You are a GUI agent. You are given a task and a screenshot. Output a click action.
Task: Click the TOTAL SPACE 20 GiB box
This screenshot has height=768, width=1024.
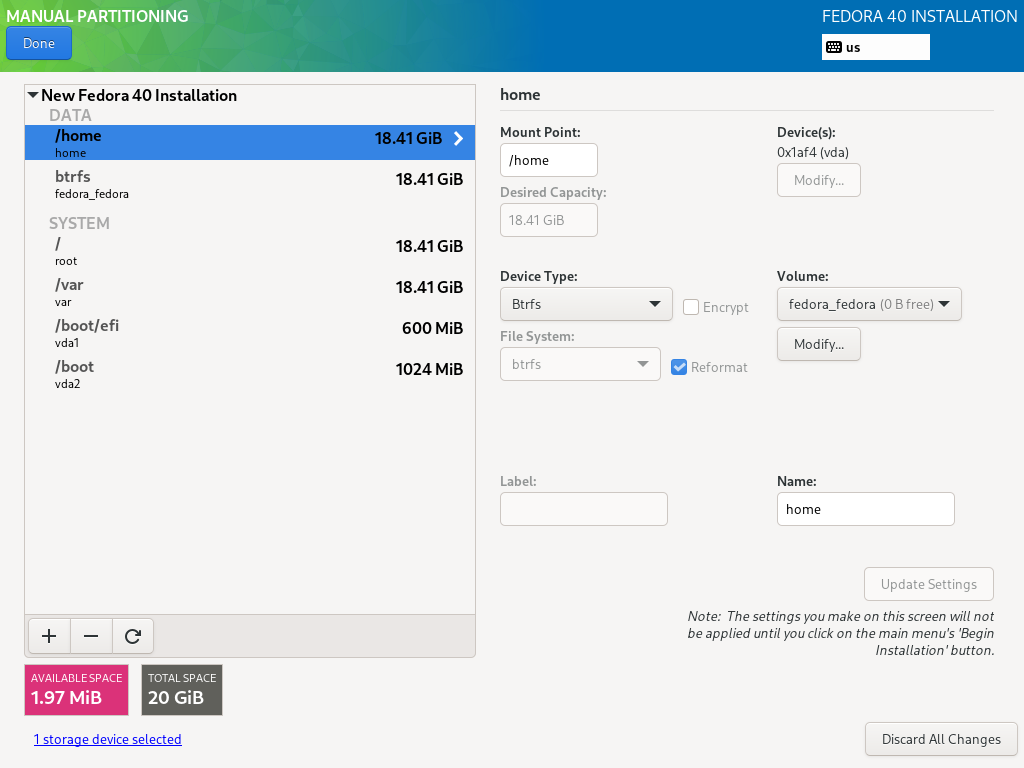coord(182,690)
